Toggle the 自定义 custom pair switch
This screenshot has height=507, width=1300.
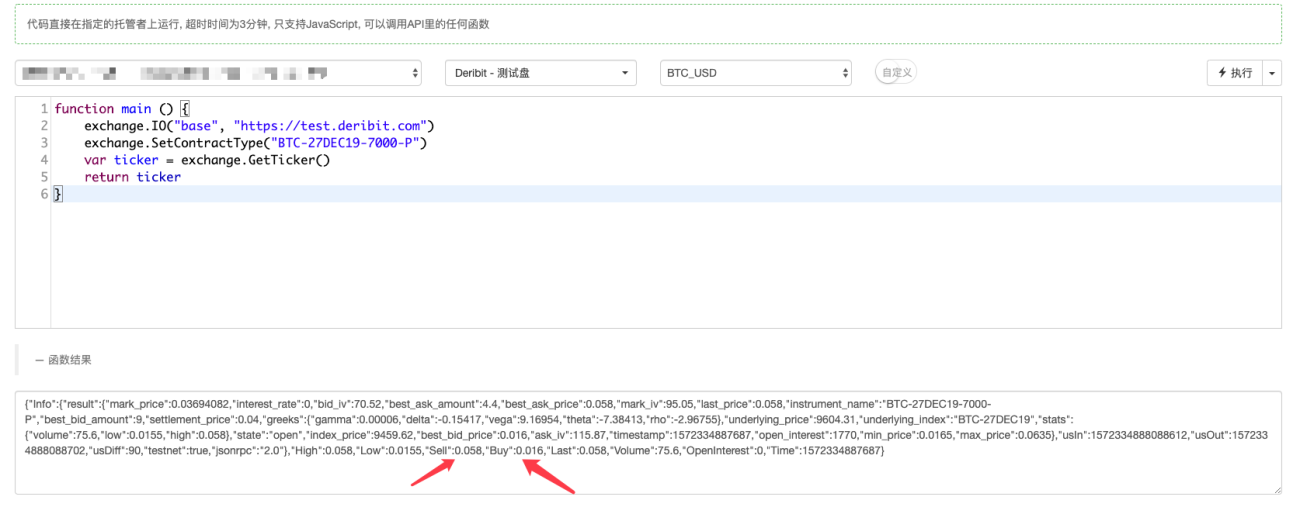896,72
